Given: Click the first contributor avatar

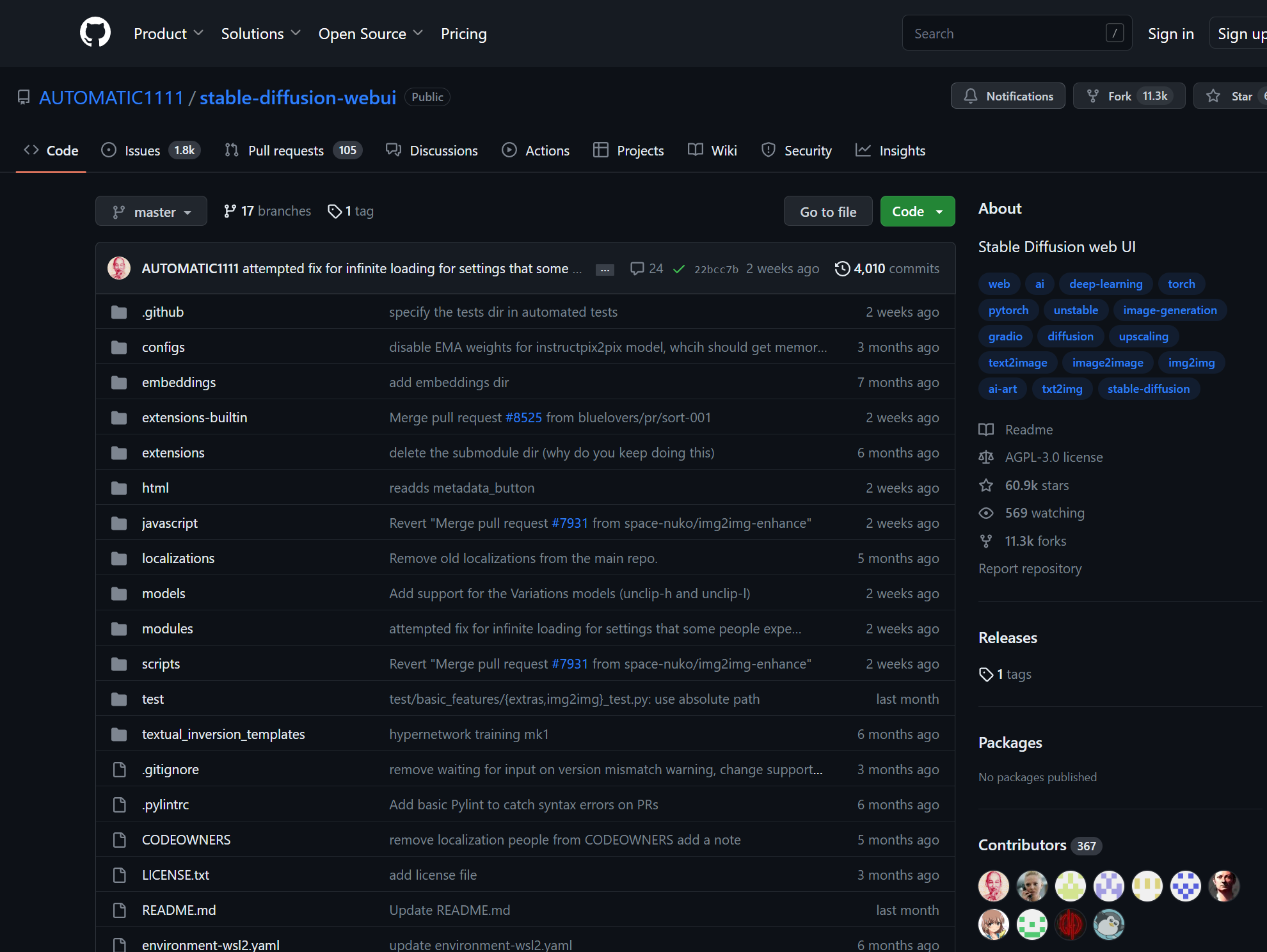Looking at the screenshot, I should (993, 886).
